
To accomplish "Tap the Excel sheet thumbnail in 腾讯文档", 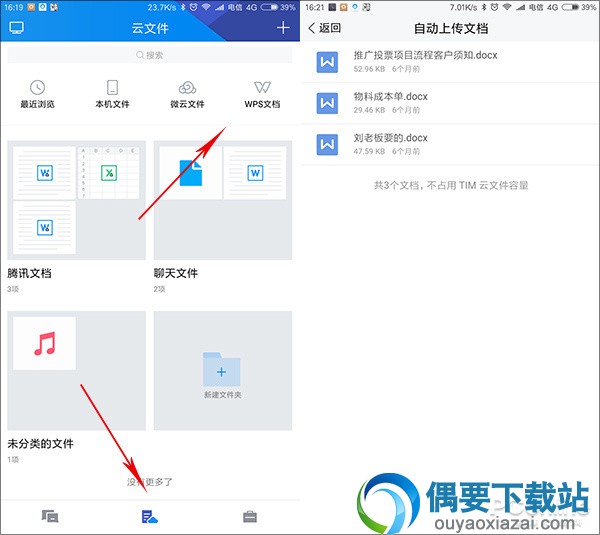I will click(109, 173).
